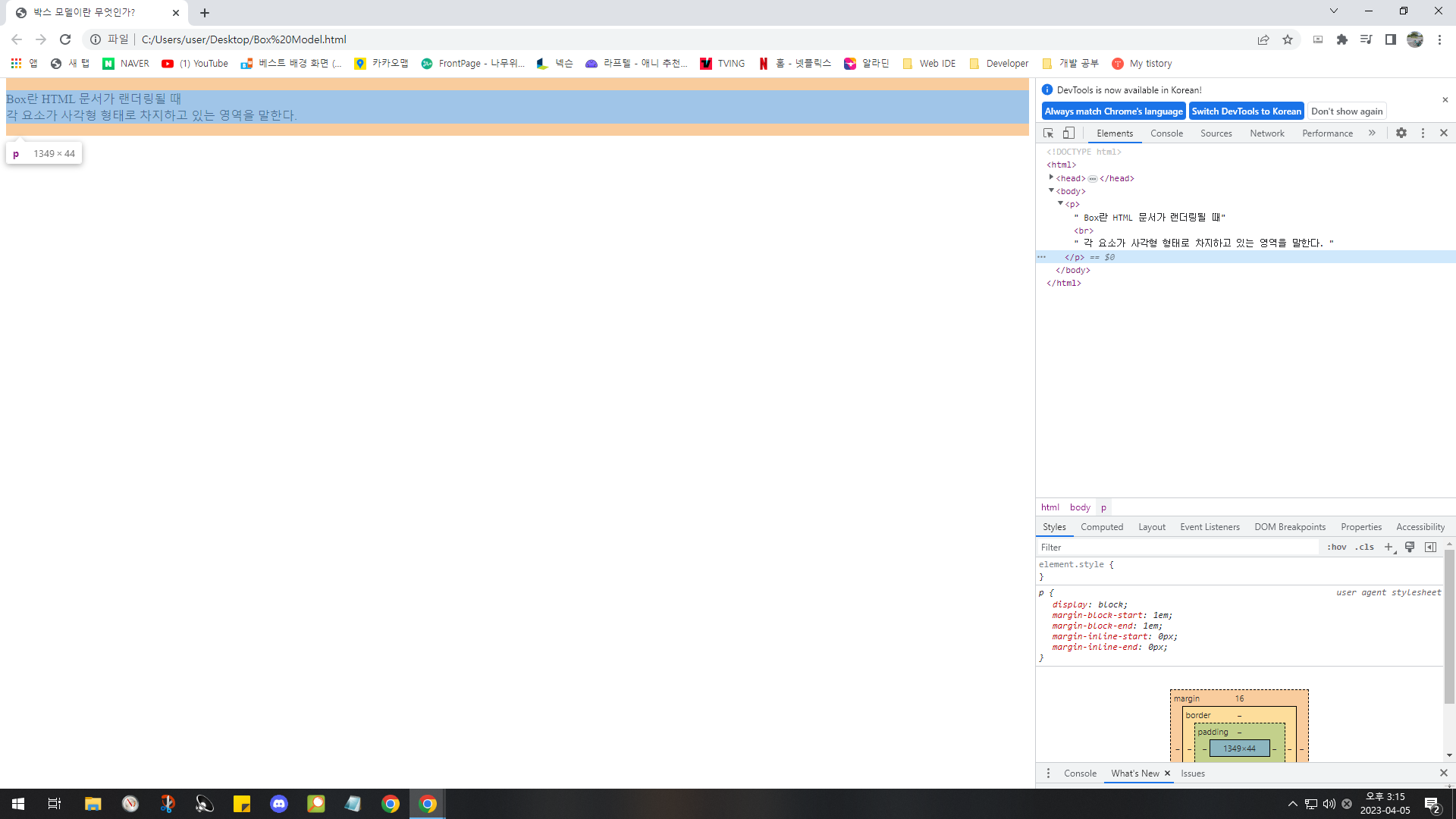Screen dimensions: 1456x819
Task: Collapse the body element node
Action: [x=1051, y=190]
